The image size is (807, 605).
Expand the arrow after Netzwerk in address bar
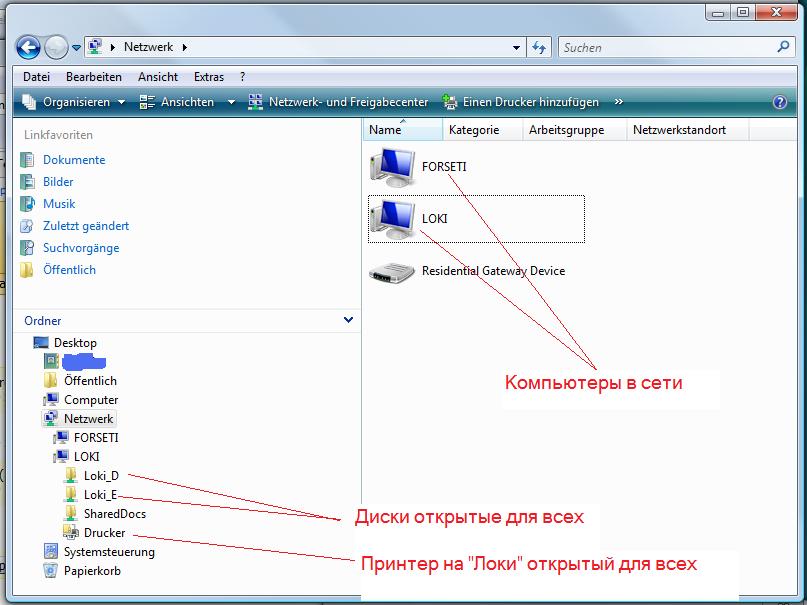tap(185, 47)
